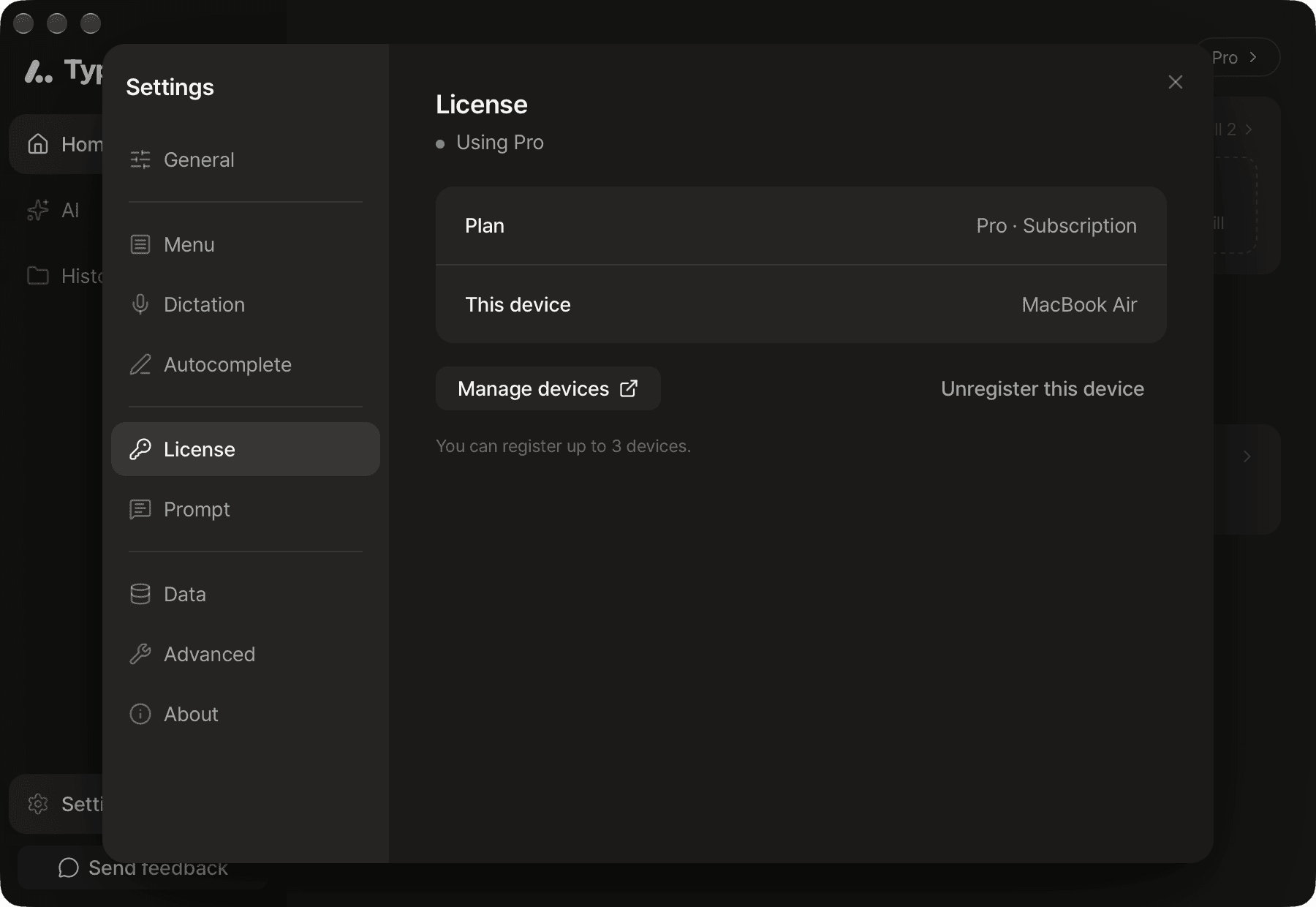Screen dimensions: 1316x907
Task: Click the History folder icon
Action: 38,276
